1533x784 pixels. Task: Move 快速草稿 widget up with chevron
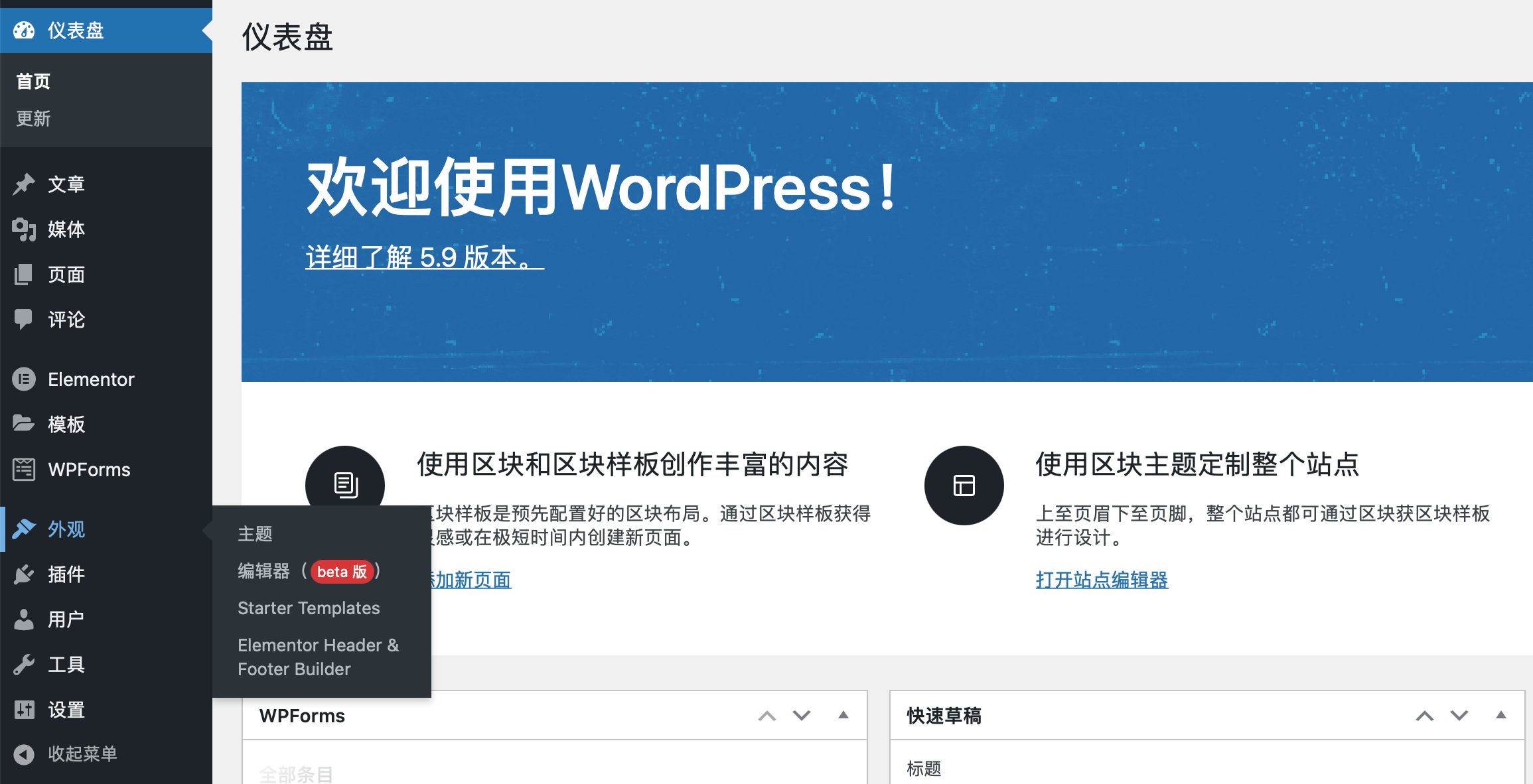pyautogui.click(x=1424, y=716)
